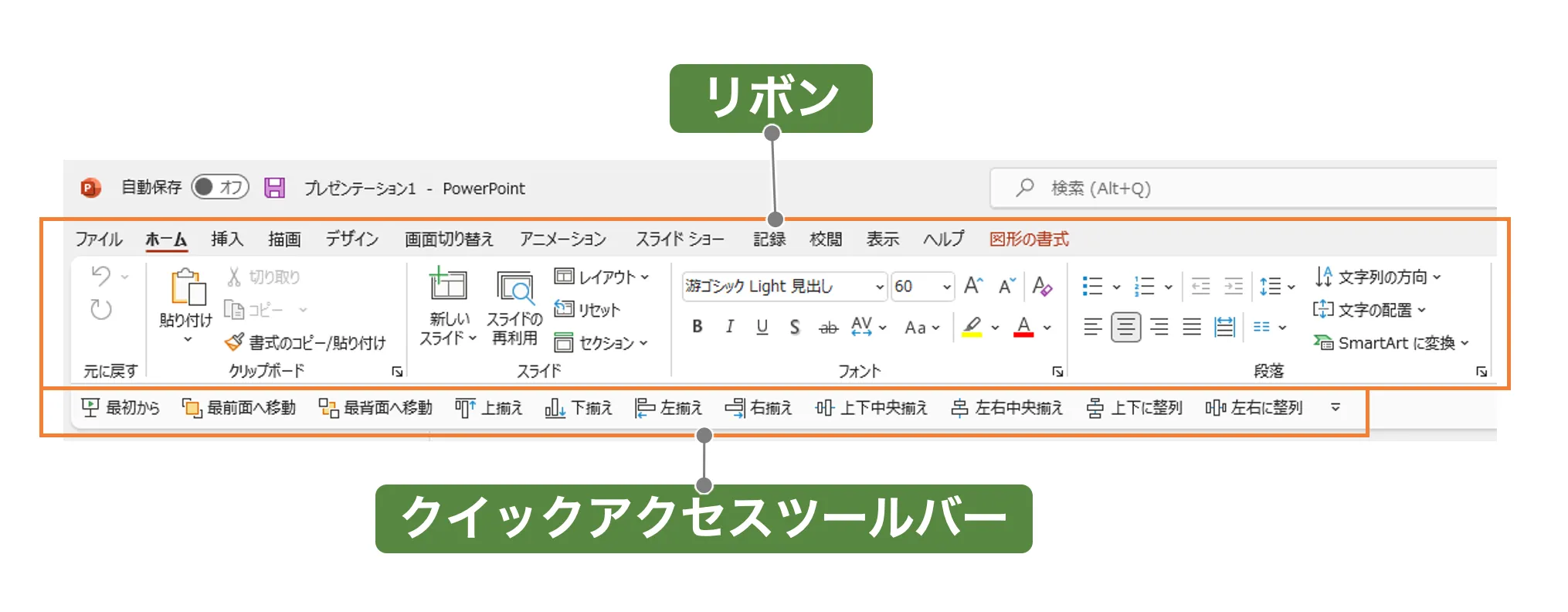This screenshot has height=612, width=1568.
Task: Open Font (フォント) group dialog launcher
Action: point(1057,372)
